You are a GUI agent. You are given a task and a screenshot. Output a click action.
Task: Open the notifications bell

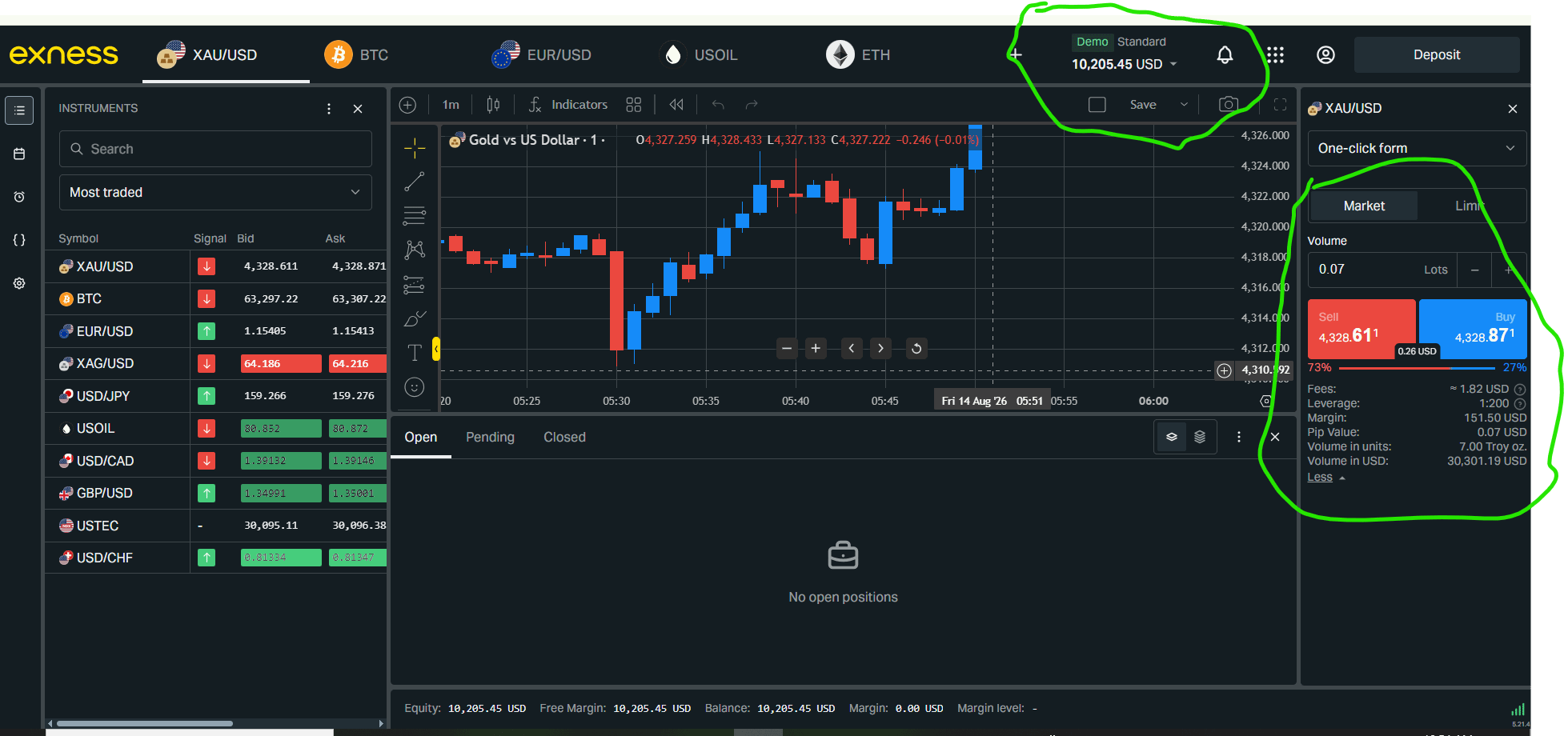click(x=1225, y=55)
